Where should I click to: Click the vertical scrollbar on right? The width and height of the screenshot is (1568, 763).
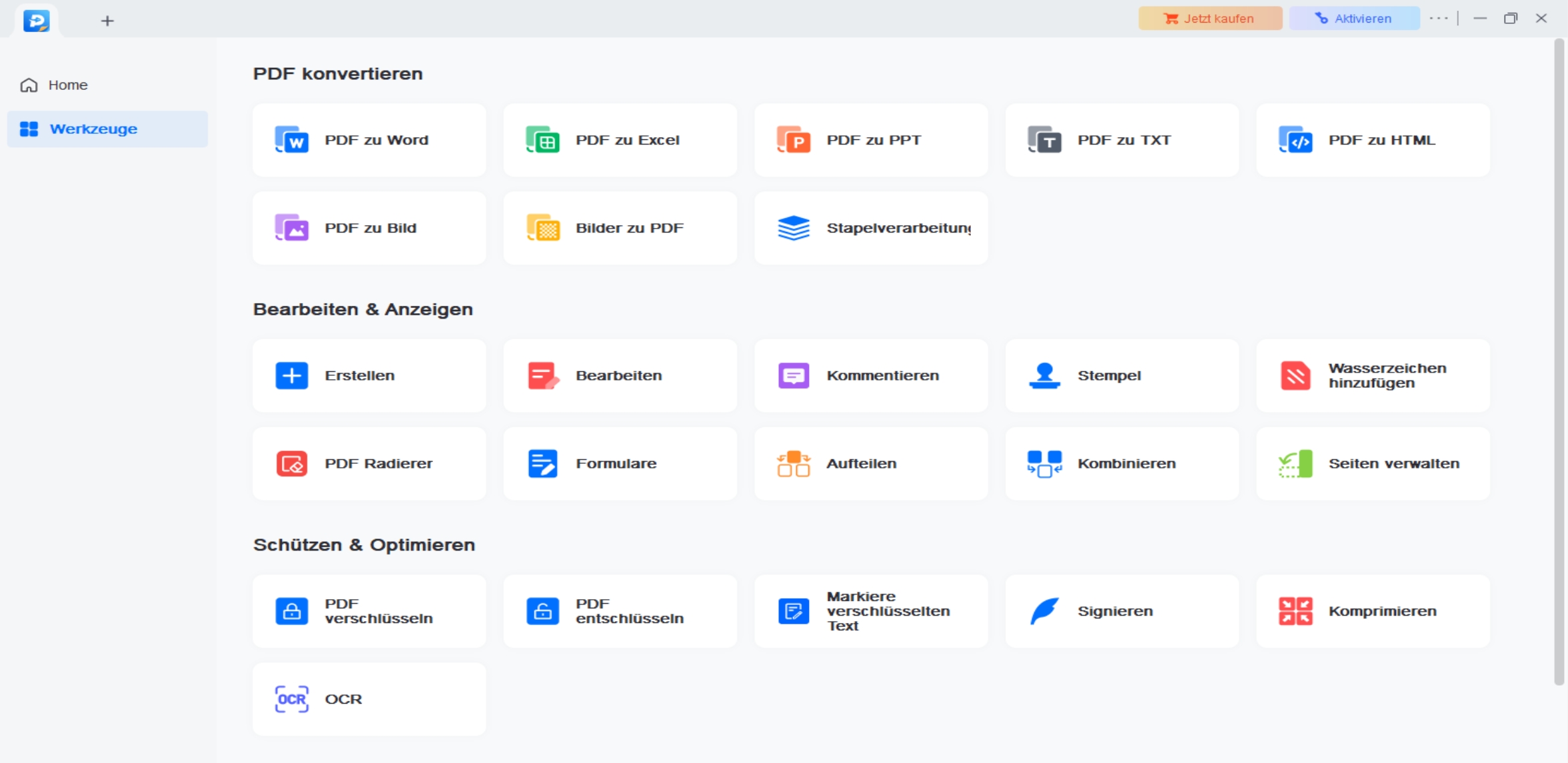pyautogui.click(x=1559, y=360)
